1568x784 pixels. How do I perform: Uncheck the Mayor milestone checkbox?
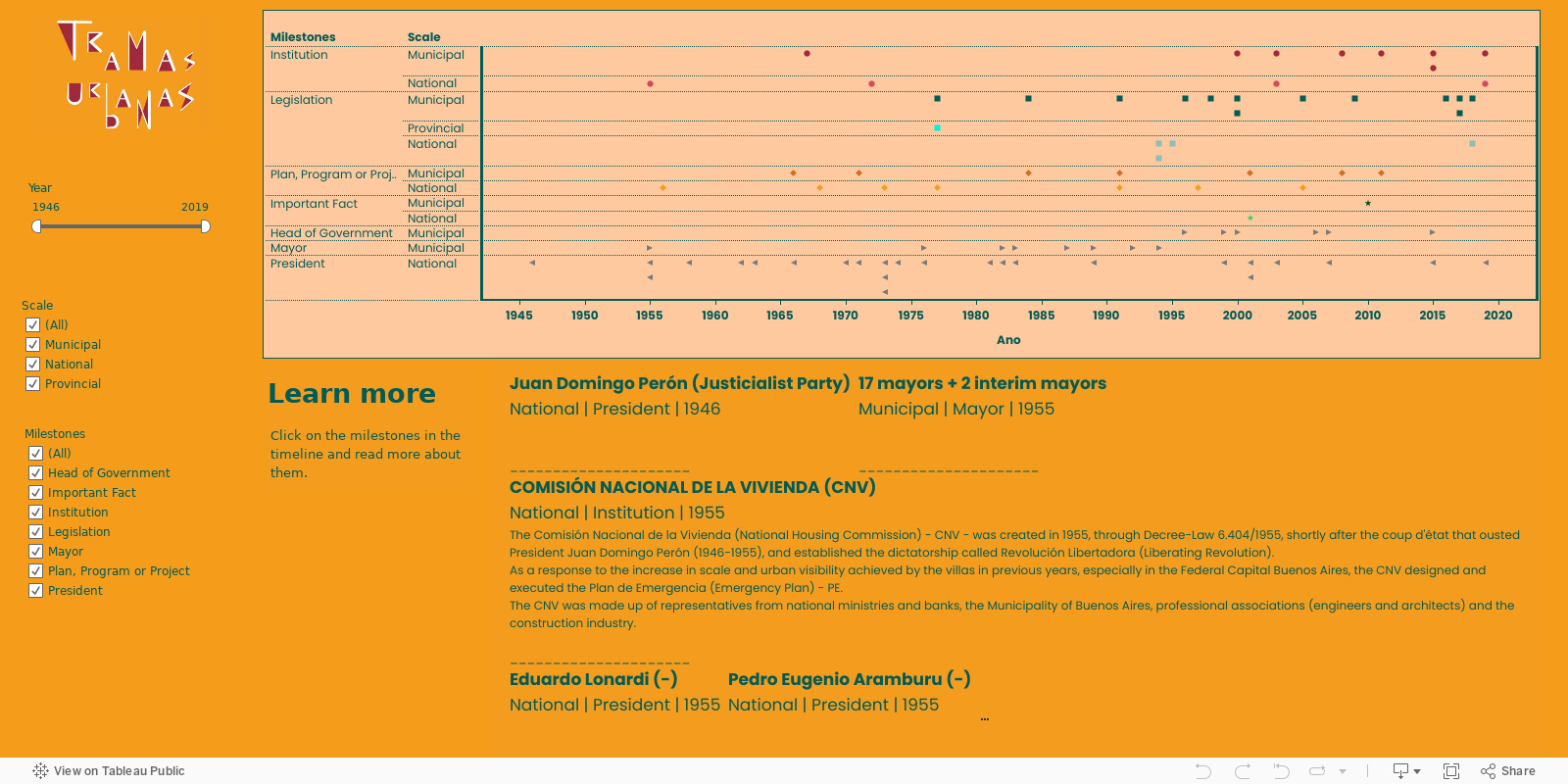(35, 551)
